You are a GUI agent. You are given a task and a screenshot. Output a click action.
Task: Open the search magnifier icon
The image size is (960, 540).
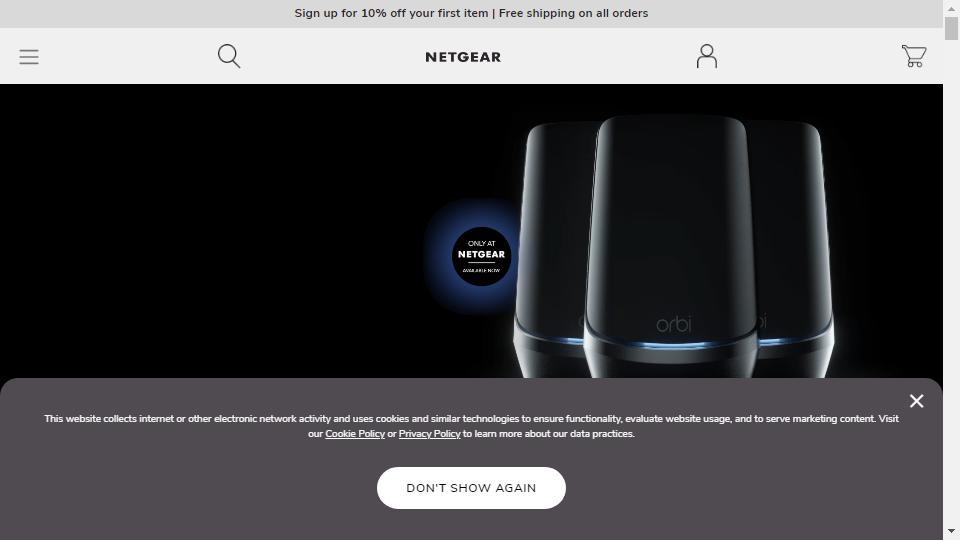pyautogui.click(x=229, y=56)
